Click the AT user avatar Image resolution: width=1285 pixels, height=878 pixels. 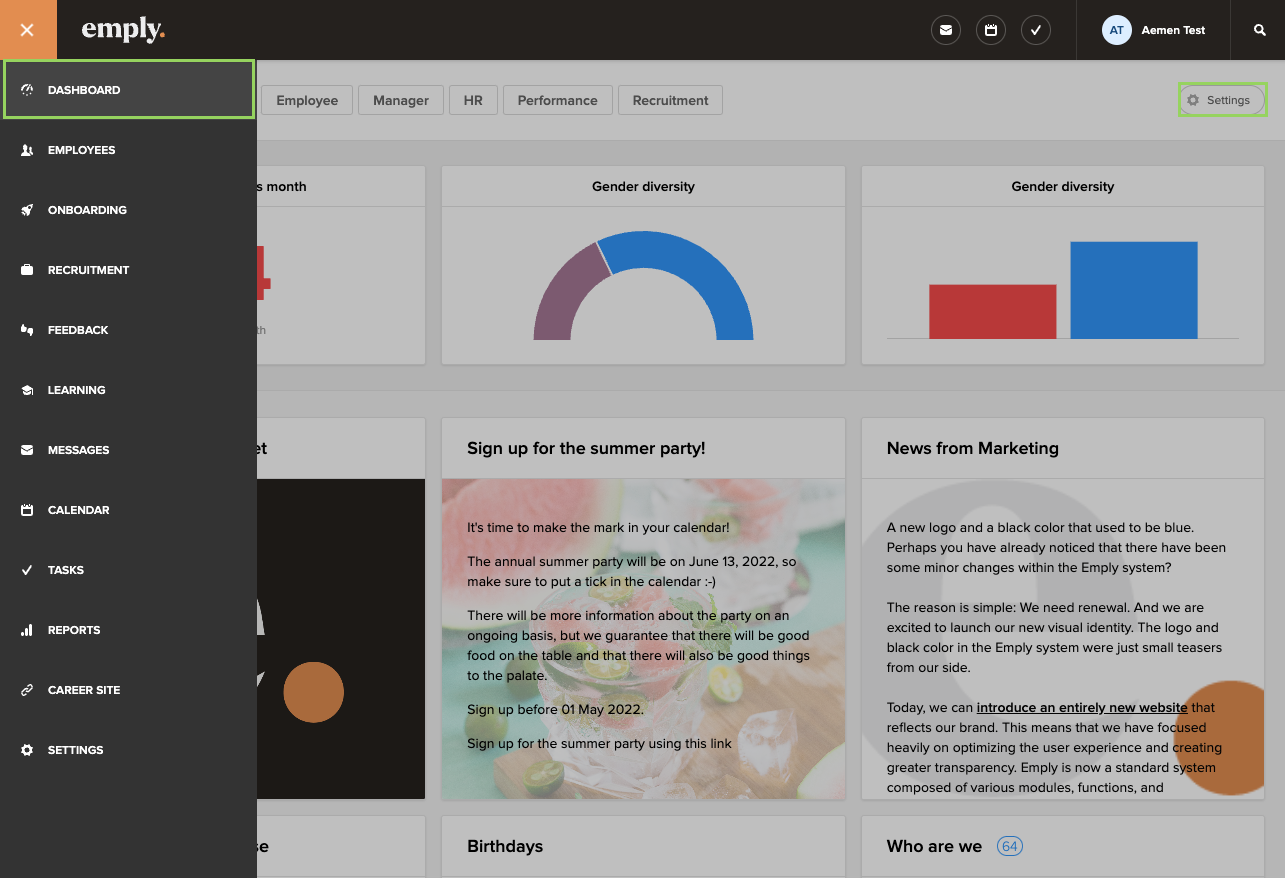(1116, 30)
